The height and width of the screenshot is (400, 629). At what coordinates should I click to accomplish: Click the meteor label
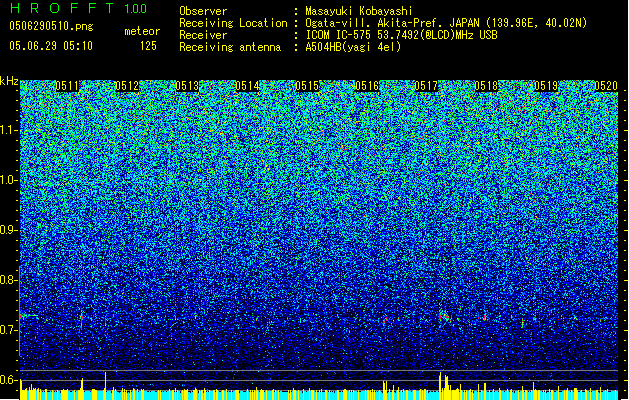(142, 31)
